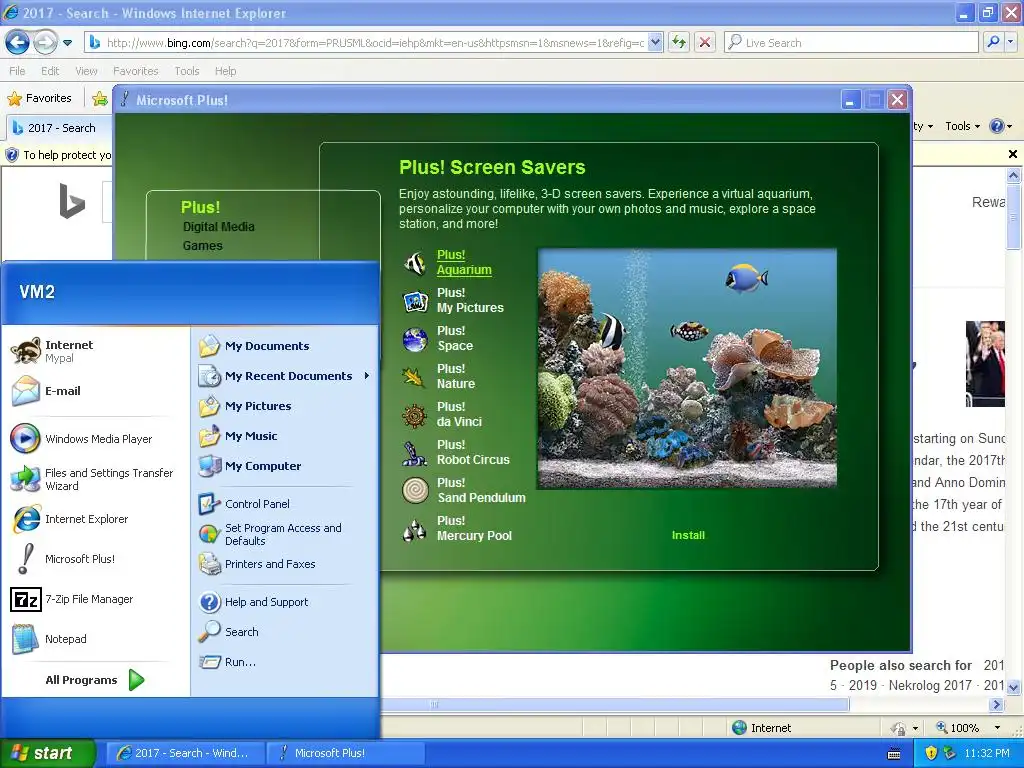The height and width of the screenshot is (768, 1024).
Task: Open Set Program Access and Defaults
Action: tap(284, 534)
